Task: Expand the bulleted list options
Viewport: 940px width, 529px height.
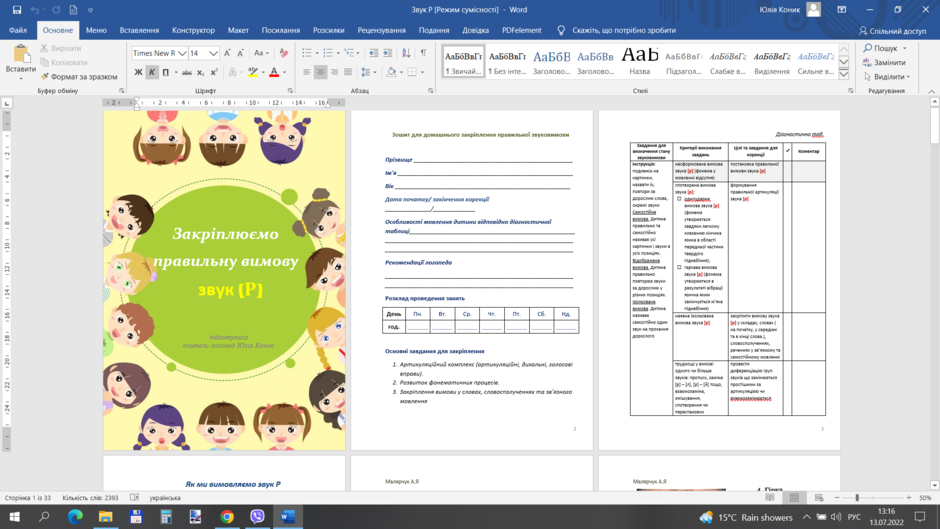Action: click(x=317, y=53)
